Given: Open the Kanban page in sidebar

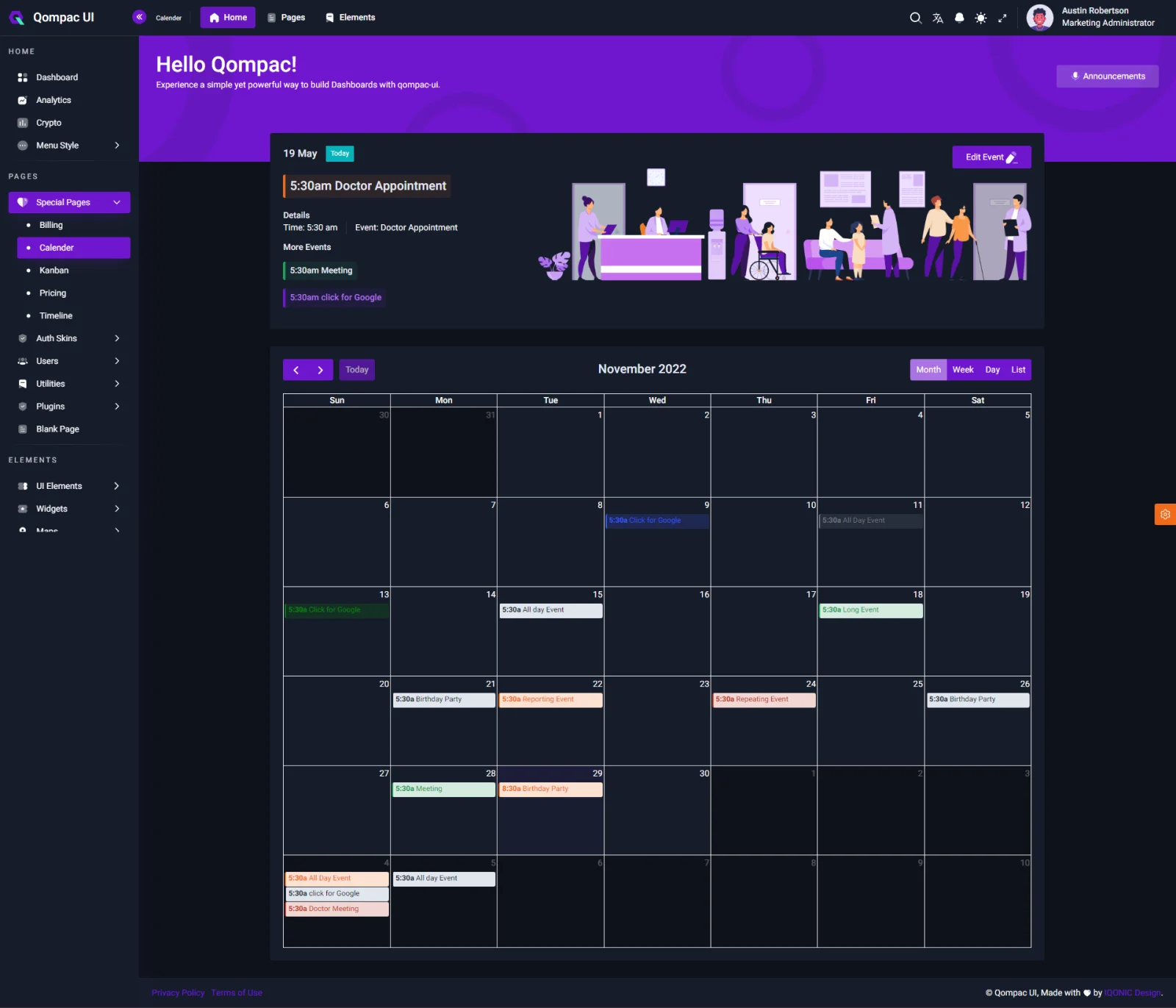Looking at the screenshot, I should [54, 271].
